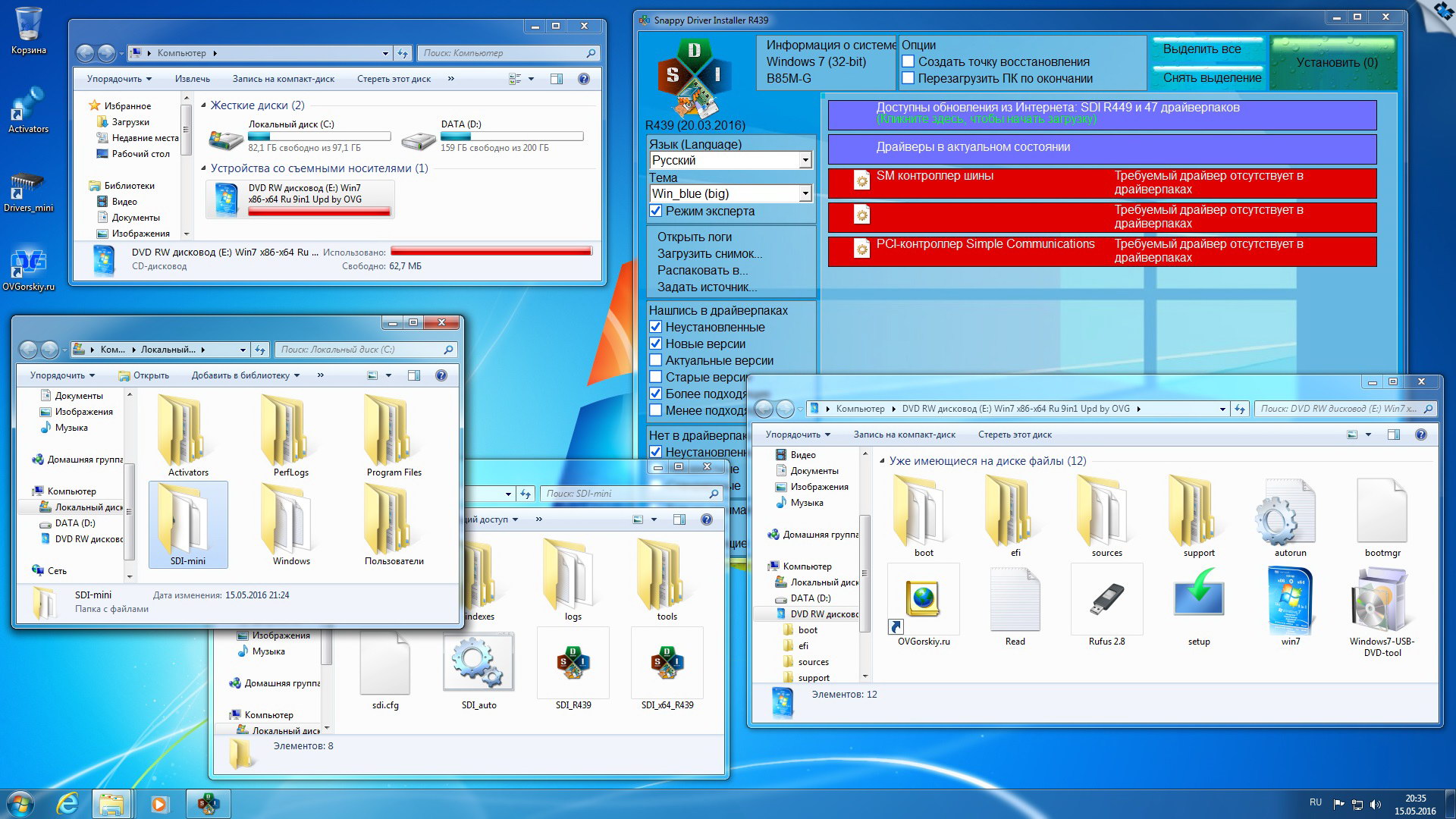Click the DATA (D:) usage bar

pyautogui.click(x=512, y=136)
